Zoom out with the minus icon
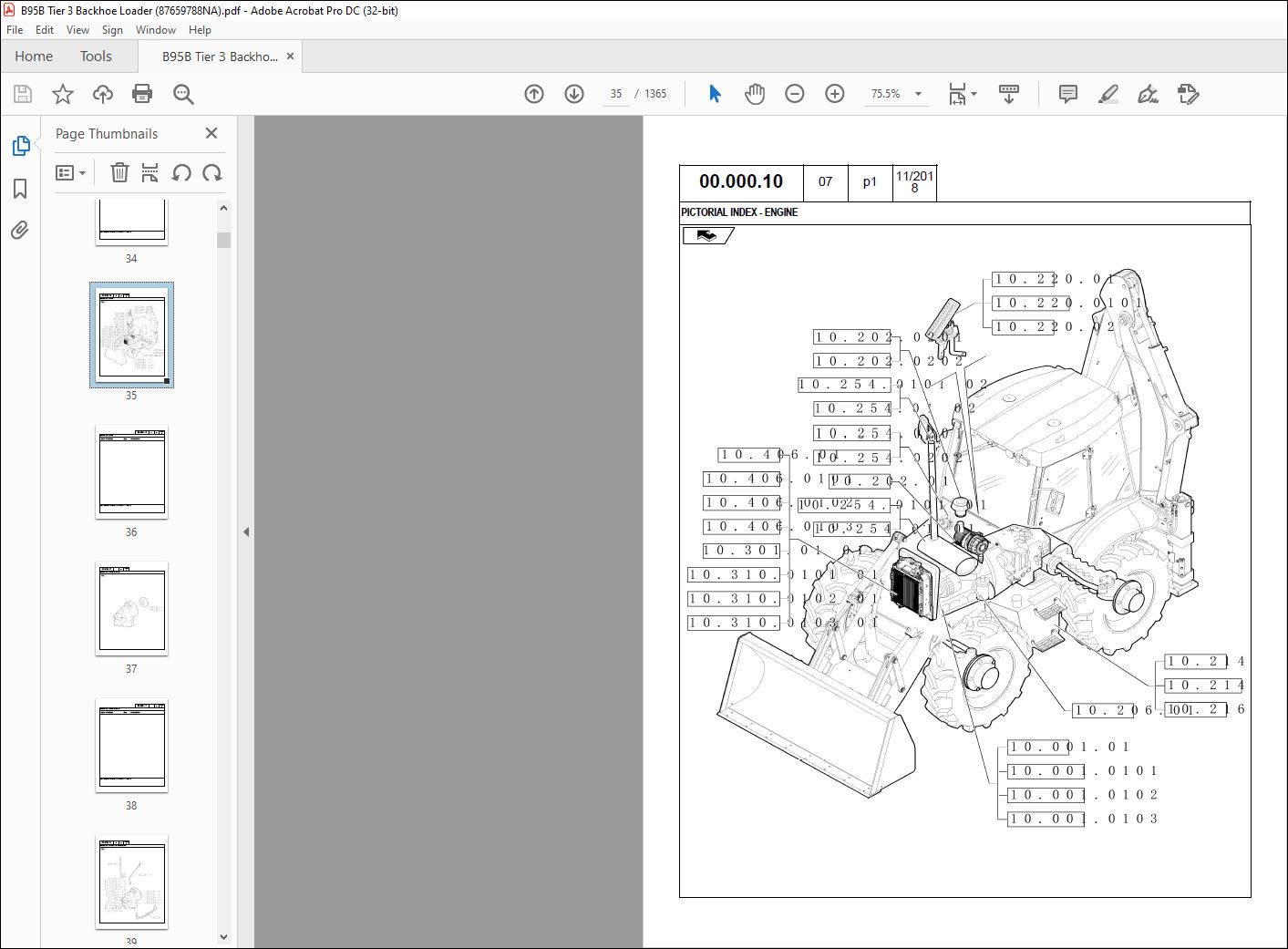Image resolution: width=1288 pixels, height=949 pixels. pyautogui.click(x=795, y=94)
